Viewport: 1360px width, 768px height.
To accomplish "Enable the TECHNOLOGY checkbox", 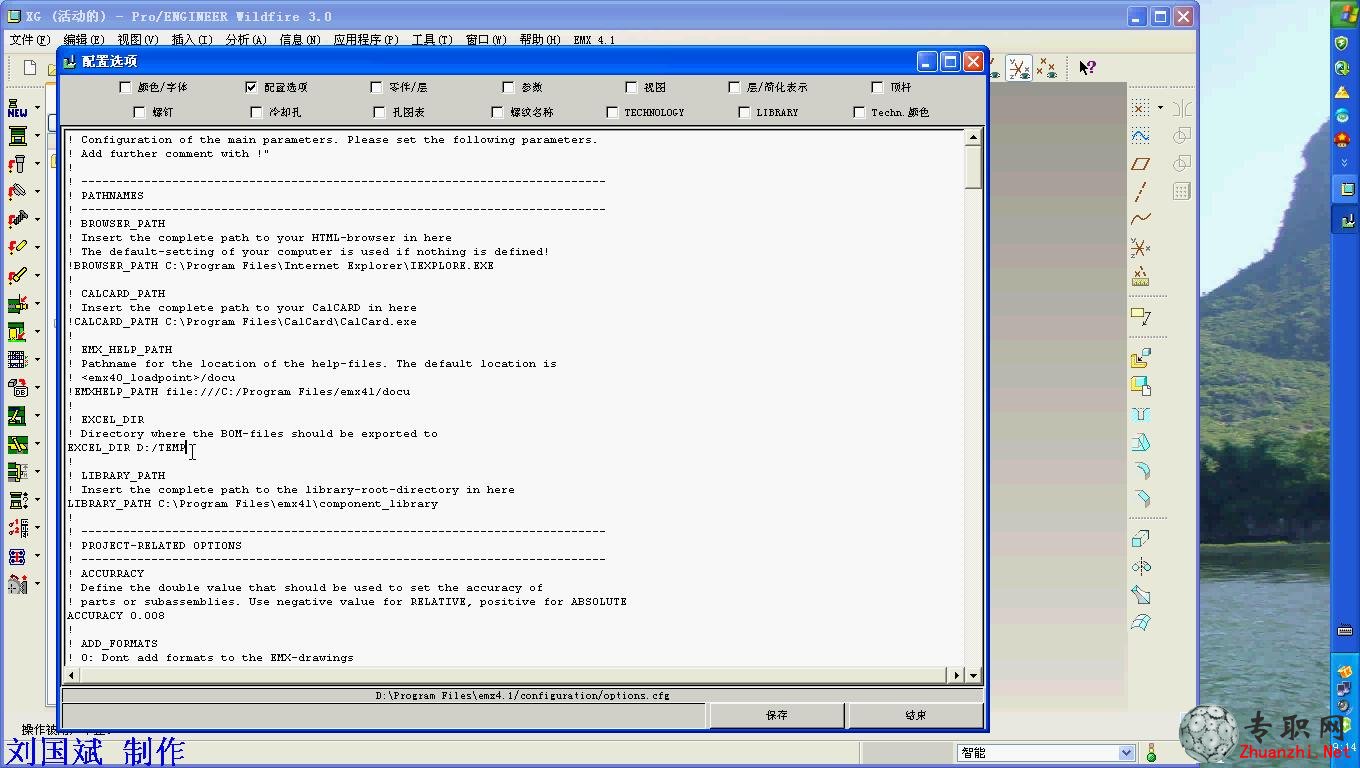I will click(612, 112).
